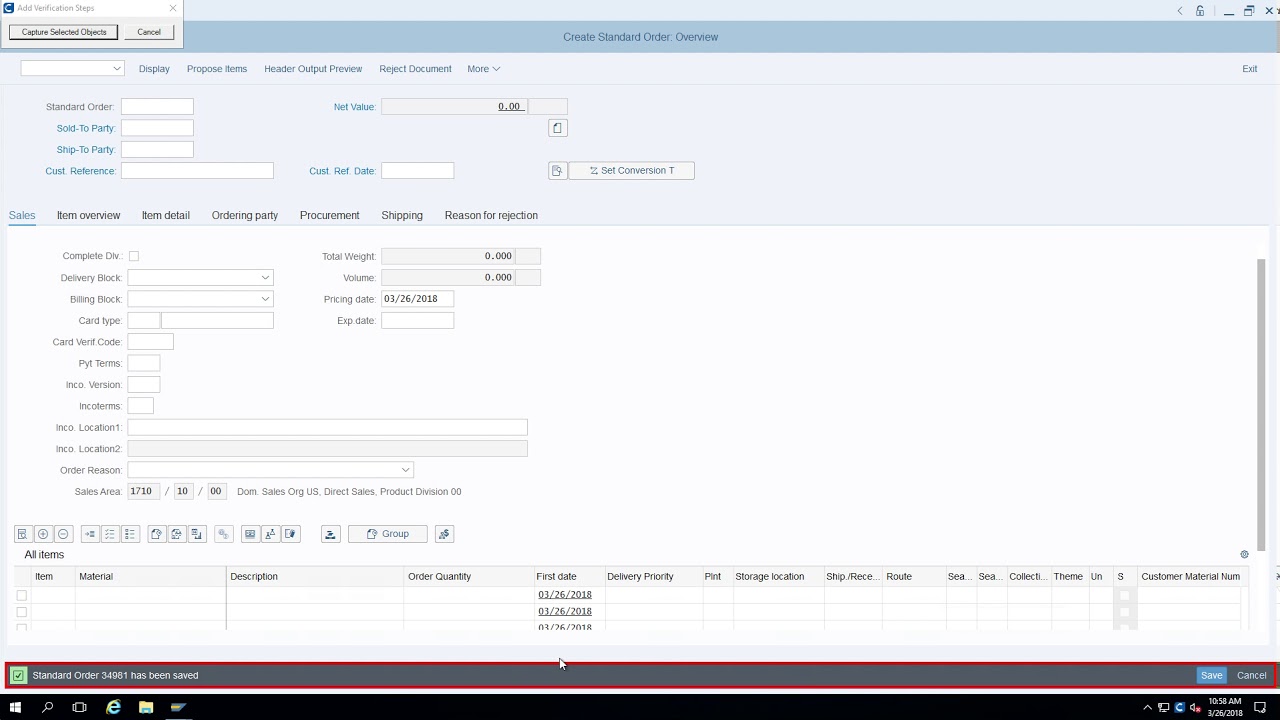Click the pricing dollar-sign icon
This screenshot has height=720, width=1280.
click(x=444, y=534)
